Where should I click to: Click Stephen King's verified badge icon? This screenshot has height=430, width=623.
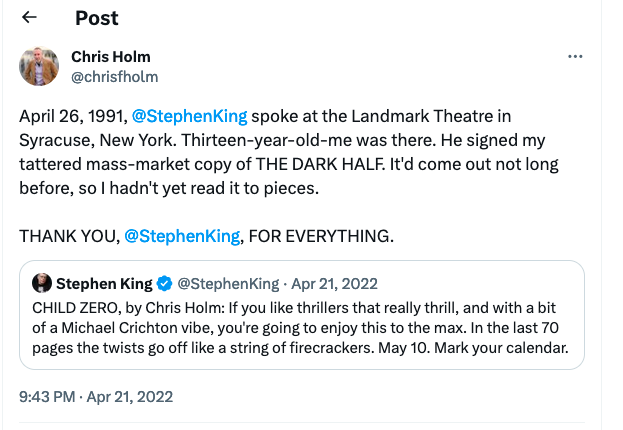(164, 284)
